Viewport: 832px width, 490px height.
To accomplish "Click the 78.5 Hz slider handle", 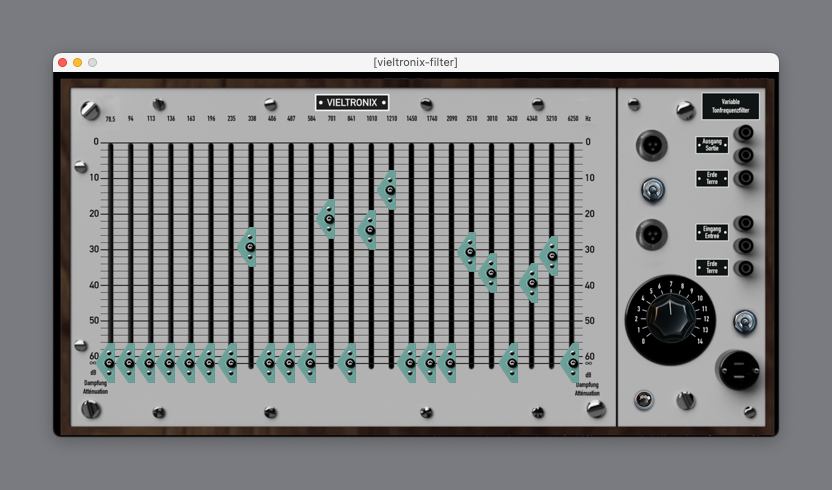I will tap(109, 362).
